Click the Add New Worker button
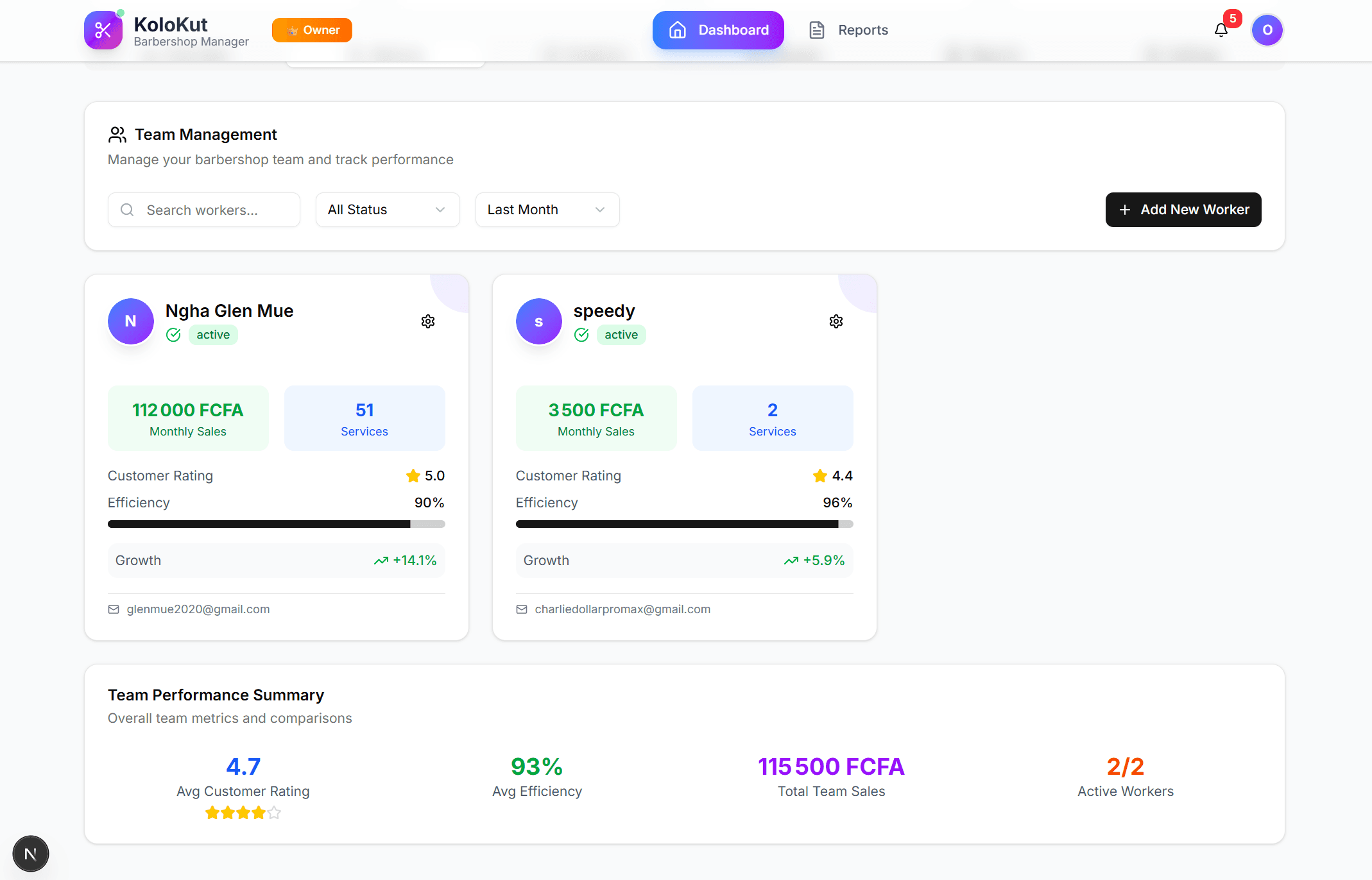The height and width of the screenshot is (880, 1372). tap(1183, 210)
